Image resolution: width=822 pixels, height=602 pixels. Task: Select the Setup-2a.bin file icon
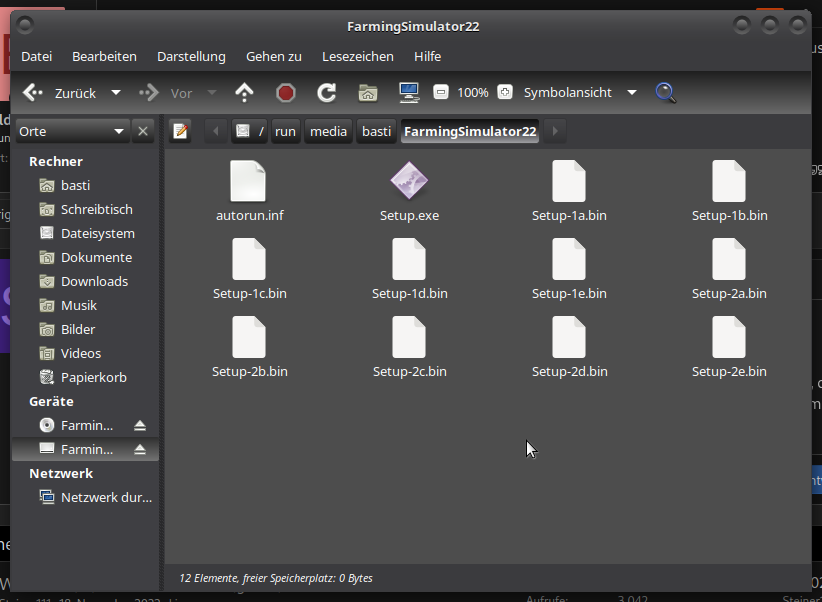[x=729, y=260]
